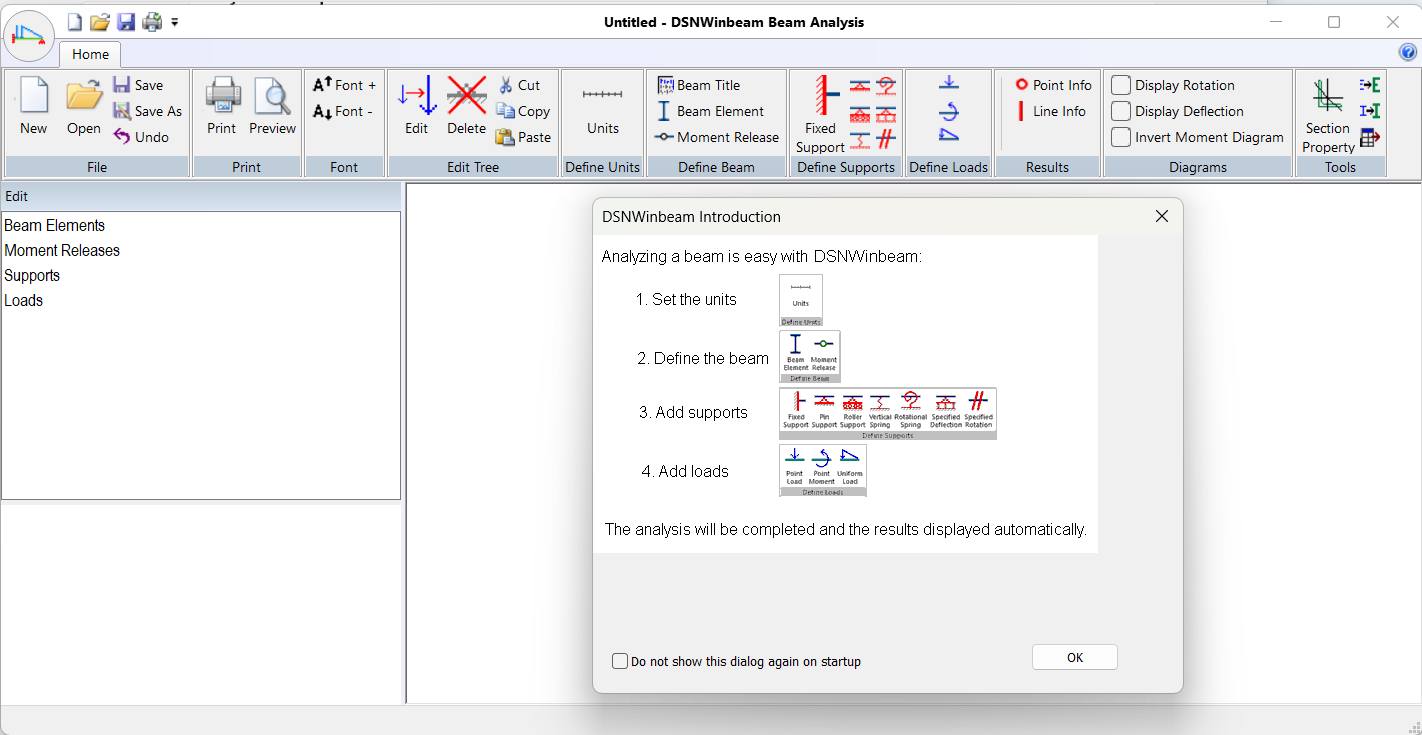Viewport: 1422px width, 735px height.
Task: Add a uniform load to the beam
Action: pyautogui.click(x=949, y=136)
